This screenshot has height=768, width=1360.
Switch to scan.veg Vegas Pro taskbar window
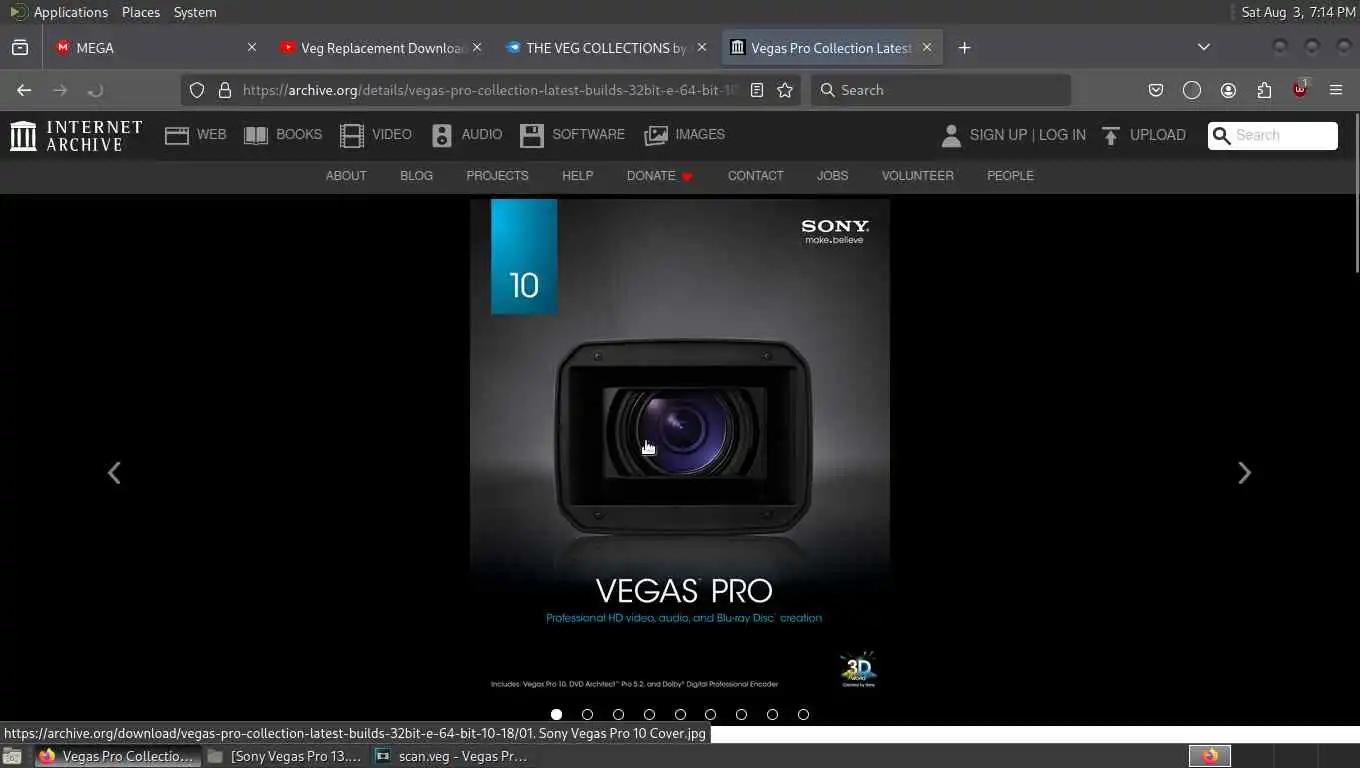[x=453, y=756]
